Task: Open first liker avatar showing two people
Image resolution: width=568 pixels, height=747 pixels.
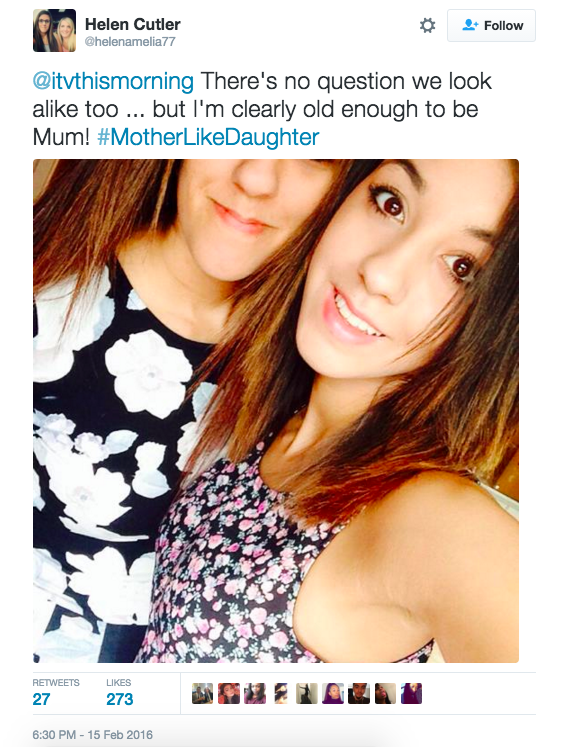Action: click(x=203, y=694)
